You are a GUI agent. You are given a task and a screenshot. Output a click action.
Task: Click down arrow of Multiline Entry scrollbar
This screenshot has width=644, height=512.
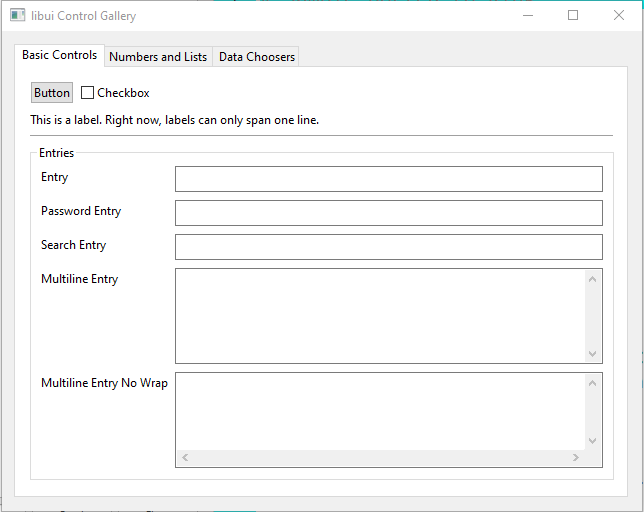pos(593,354)
